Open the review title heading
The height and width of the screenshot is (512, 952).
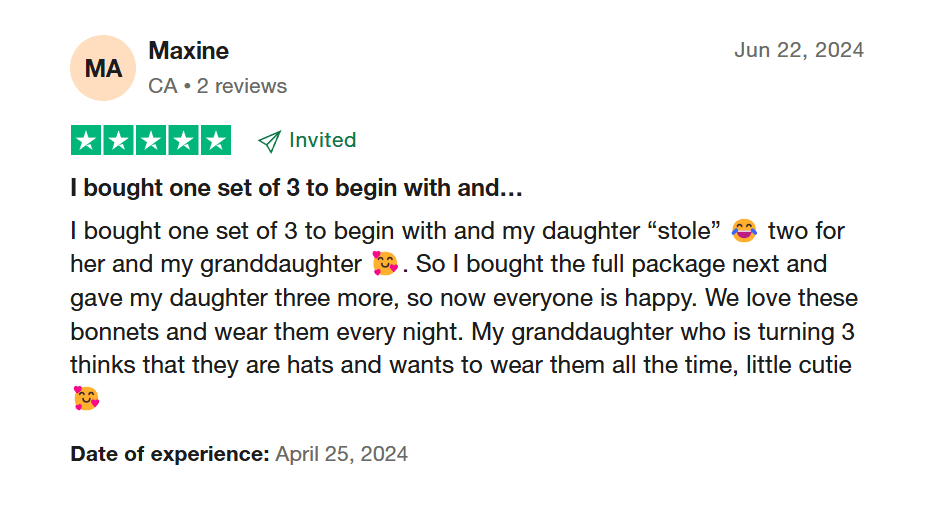[x=296, y=188]
